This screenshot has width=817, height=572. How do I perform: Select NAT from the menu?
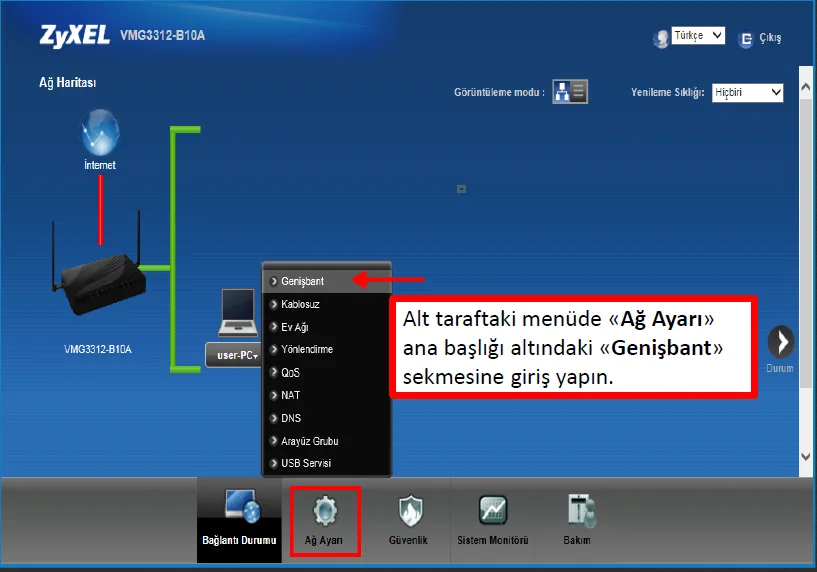coord(326,395)
